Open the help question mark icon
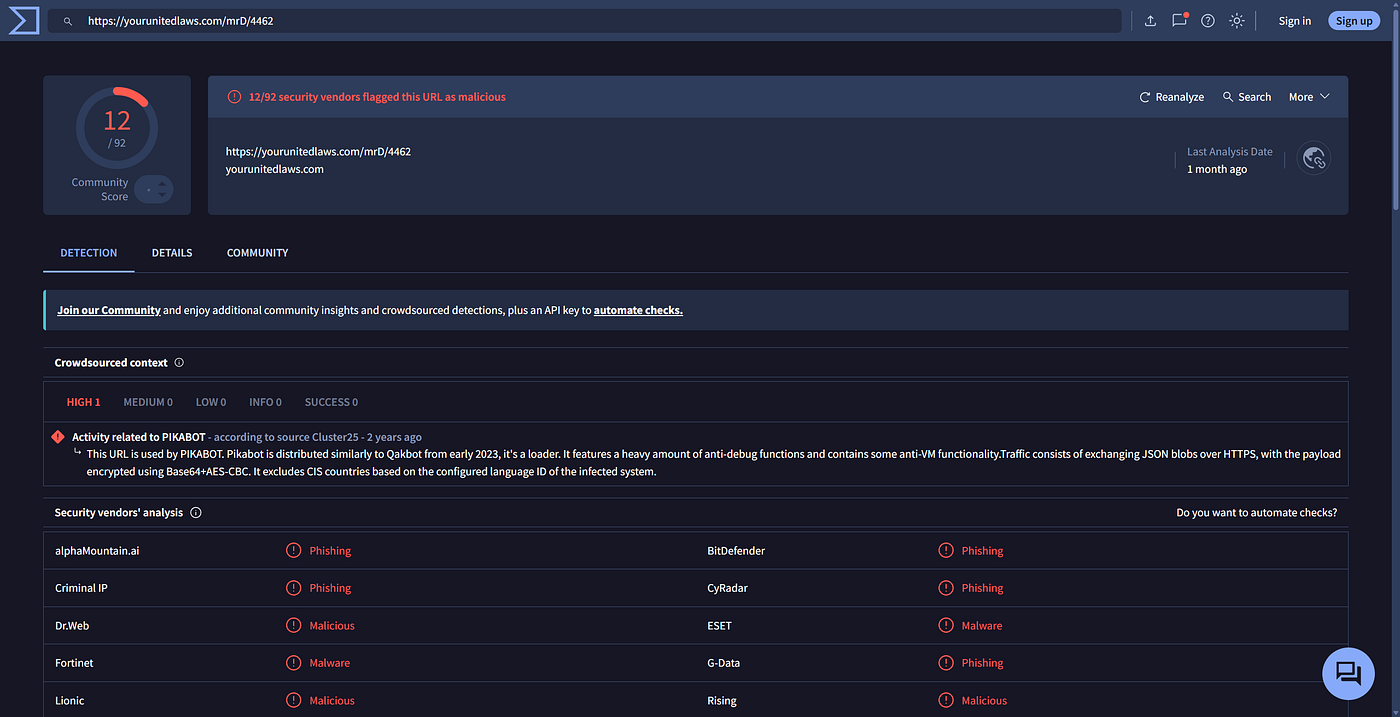Viewport: 1400px width, 717px height. tap(1208, 21)
